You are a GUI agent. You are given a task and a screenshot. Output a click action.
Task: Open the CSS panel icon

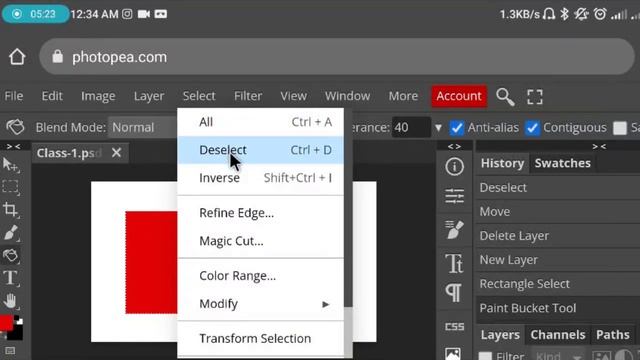(x=454, y=327)
